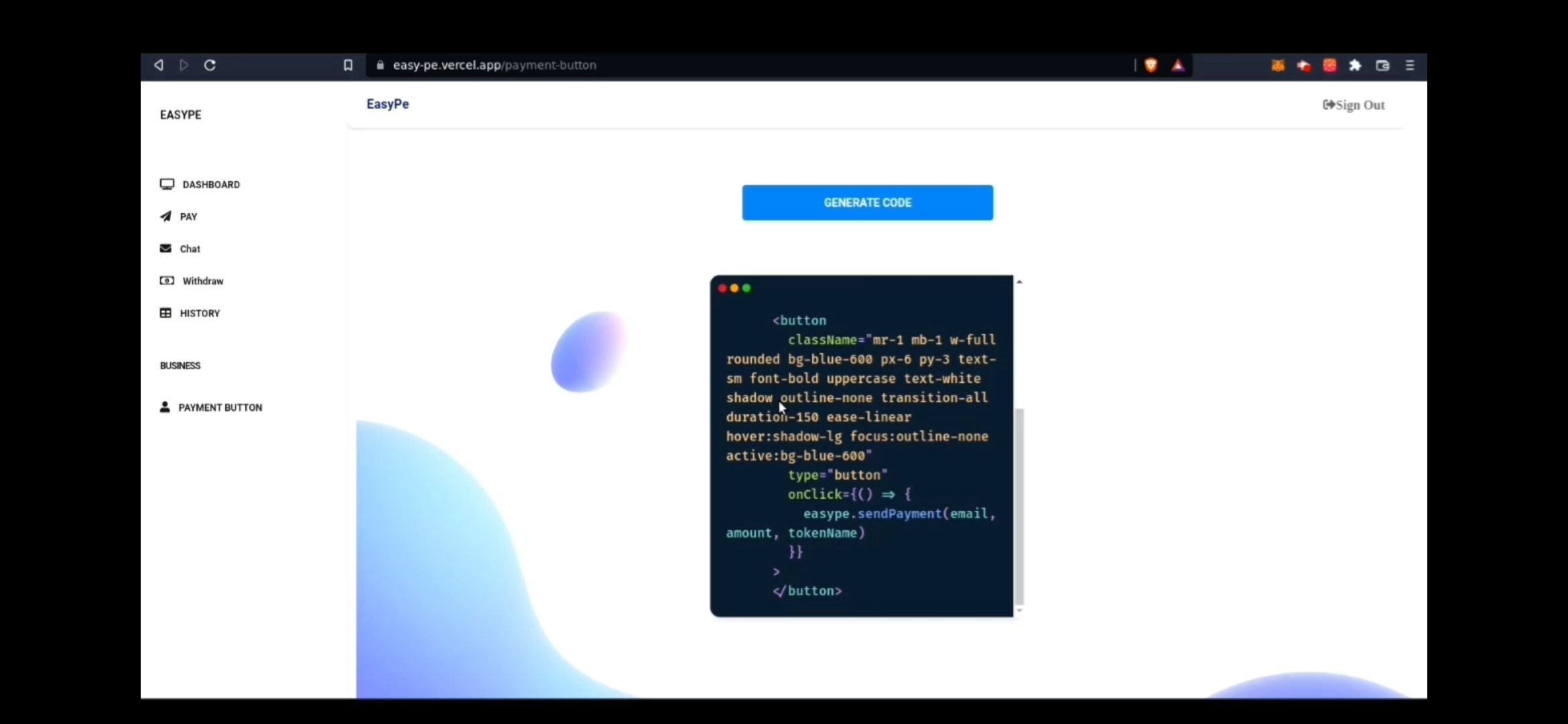
Task: Click the green dot on the code window
Action: (x=746, y=288)
